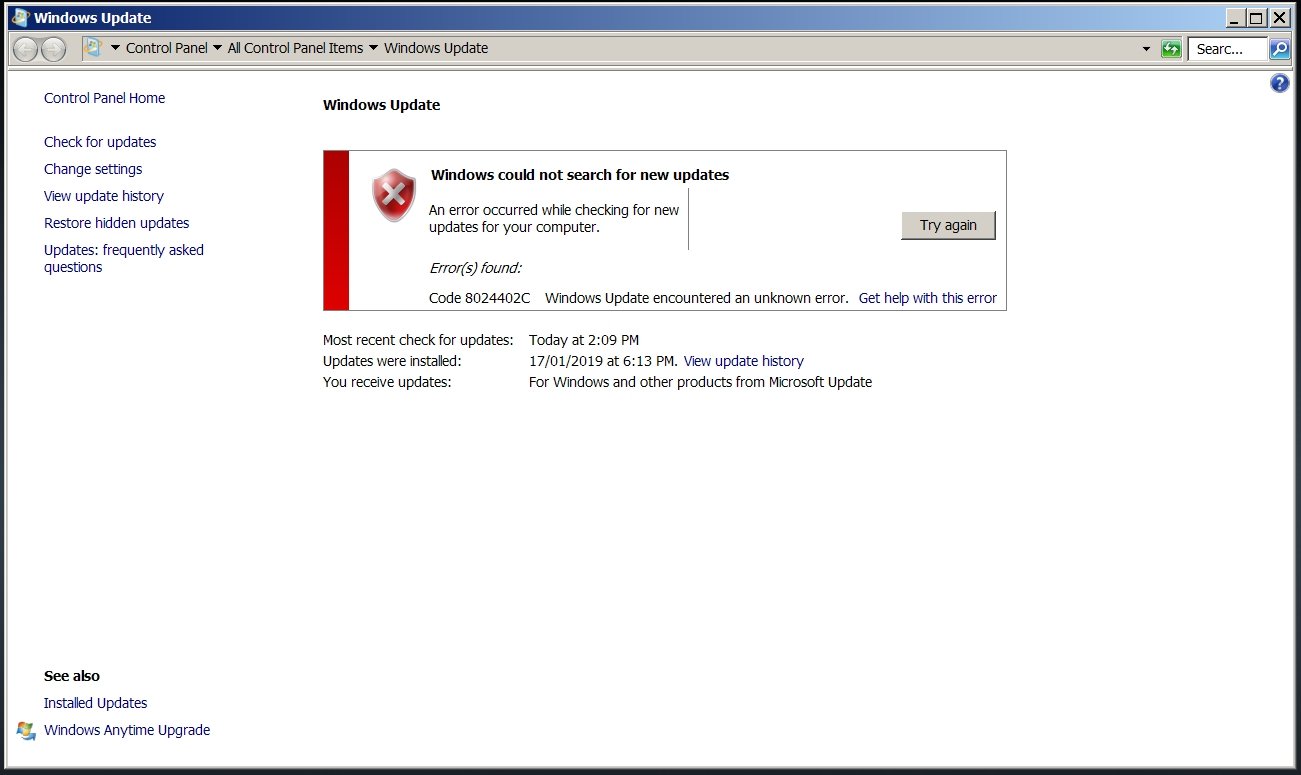
Task: Close the Windows Update window
Action: [x=1279, y=17]
